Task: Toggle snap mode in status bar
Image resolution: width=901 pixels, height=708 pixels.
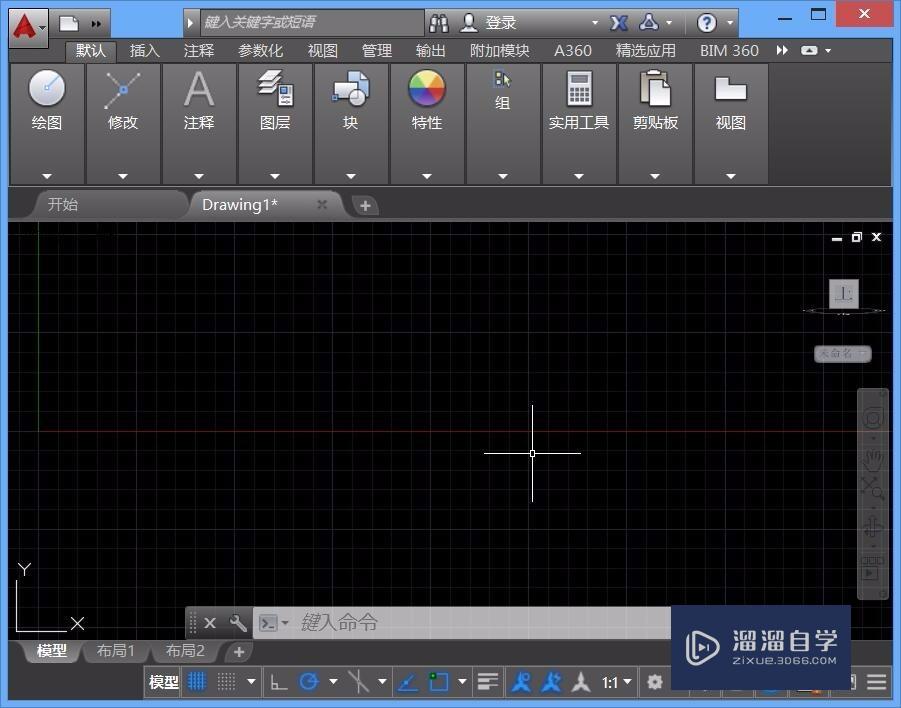Action: click(228, 681)
